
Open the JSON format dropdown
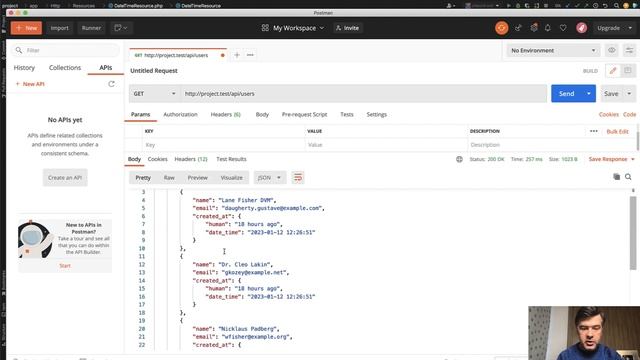point(269,178)
